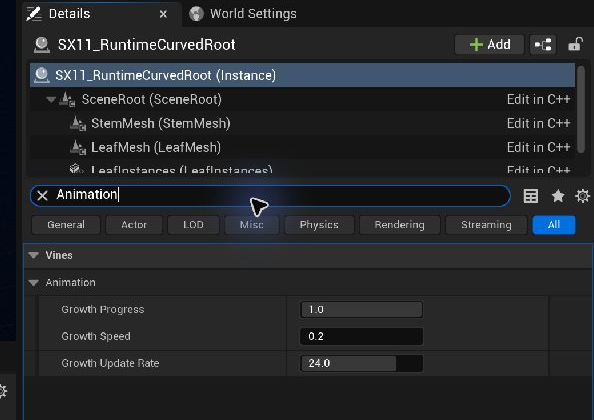This screenshot has width=594, height=420.
Task: Click Edit in C++ for SceneRoot
Action: click(x=538, y=100)
